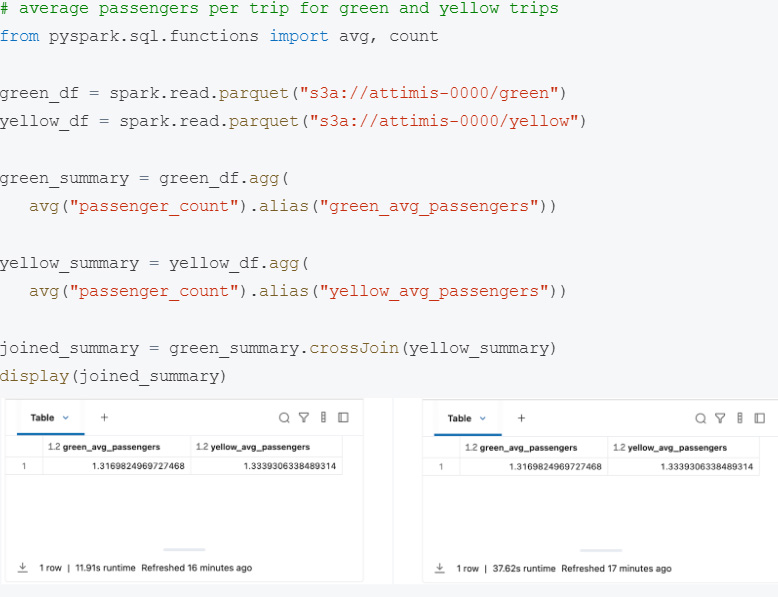Click the search icon in the right results table
Screen dimensions: 778x597
(701, 418)
